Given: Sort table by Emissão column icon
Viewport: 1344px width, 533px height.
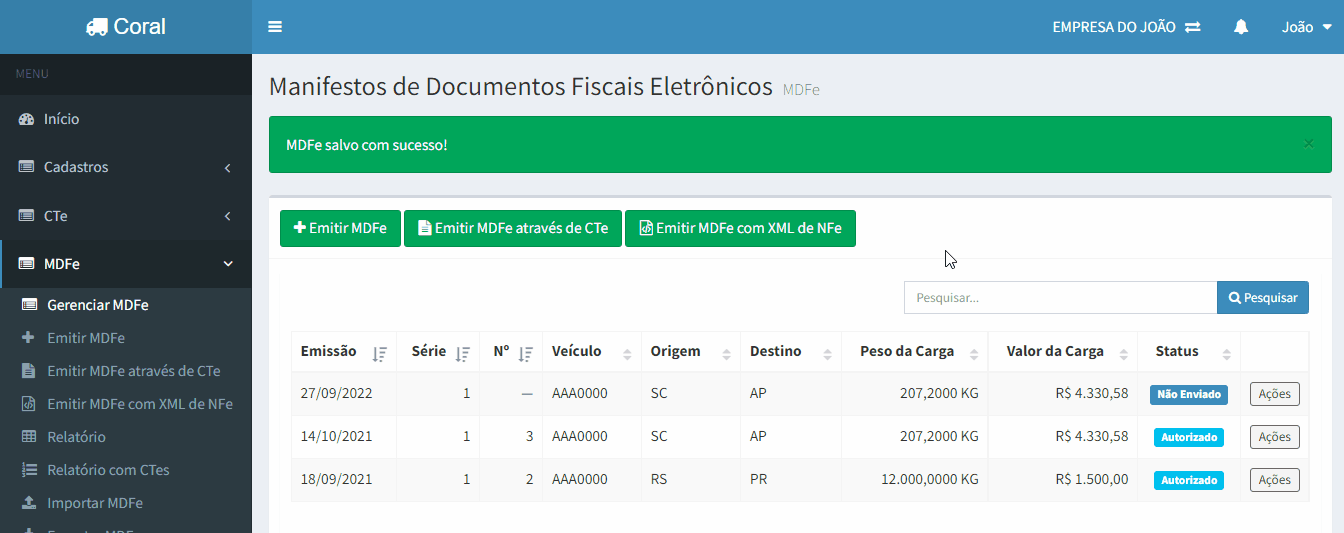Looking at the screenshot, I should click(x=379, y=353).
